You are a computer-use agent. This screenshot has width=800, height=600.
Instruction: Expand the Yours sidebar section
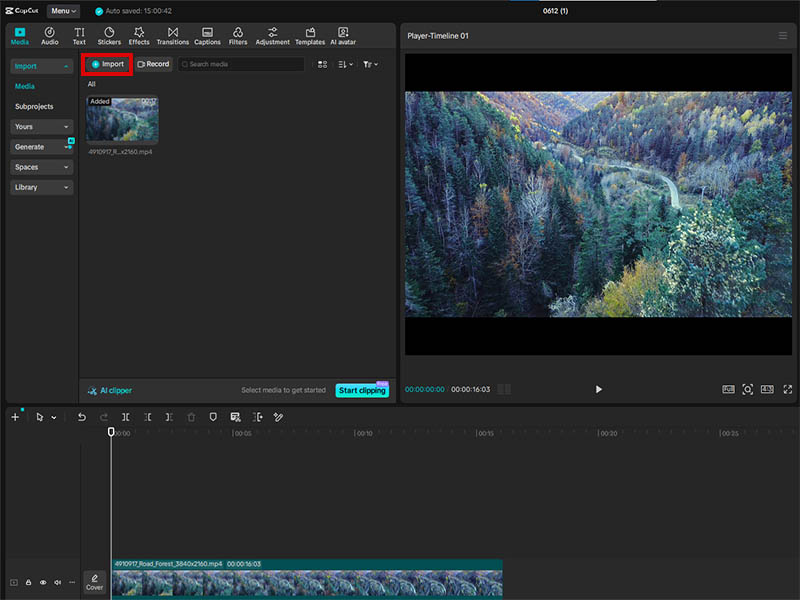tap(41, 127)
